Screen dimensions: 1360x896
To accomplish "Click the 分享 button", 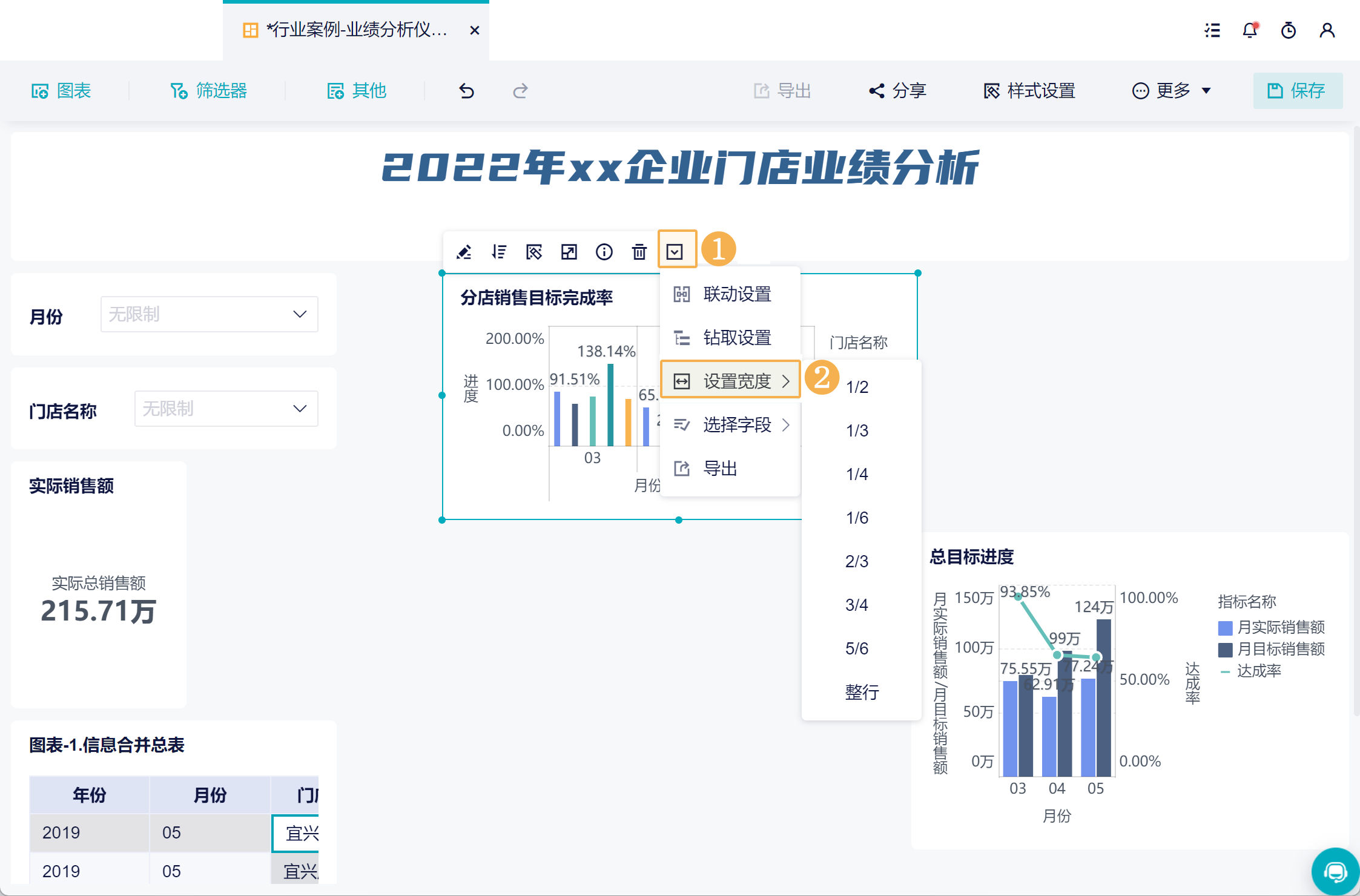I will (x=898, y=91).
